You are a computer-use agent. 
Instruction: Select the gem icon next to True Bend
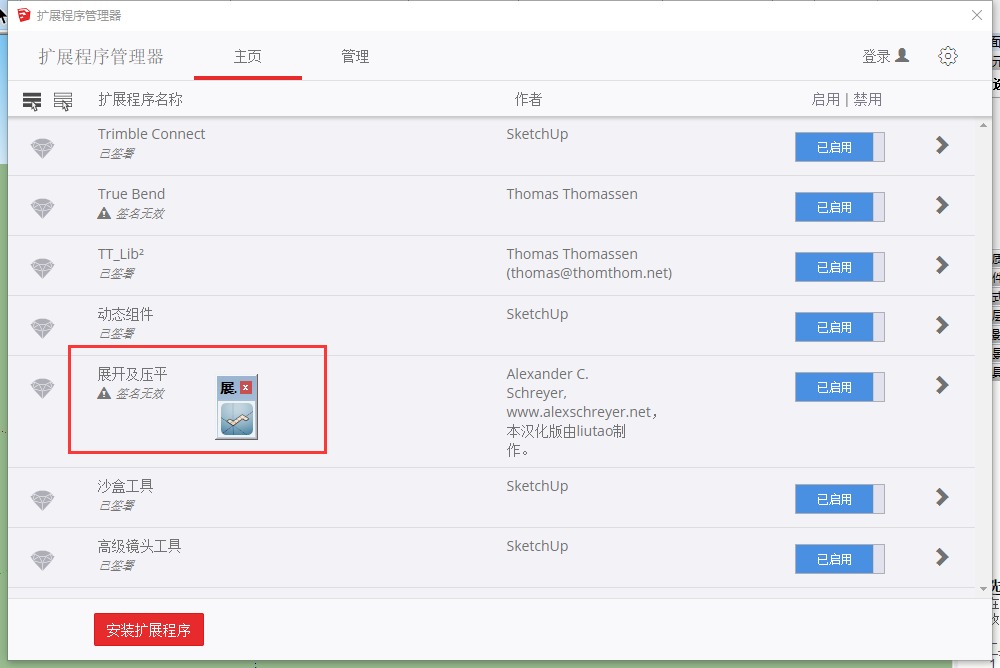[x=42, y=208]
